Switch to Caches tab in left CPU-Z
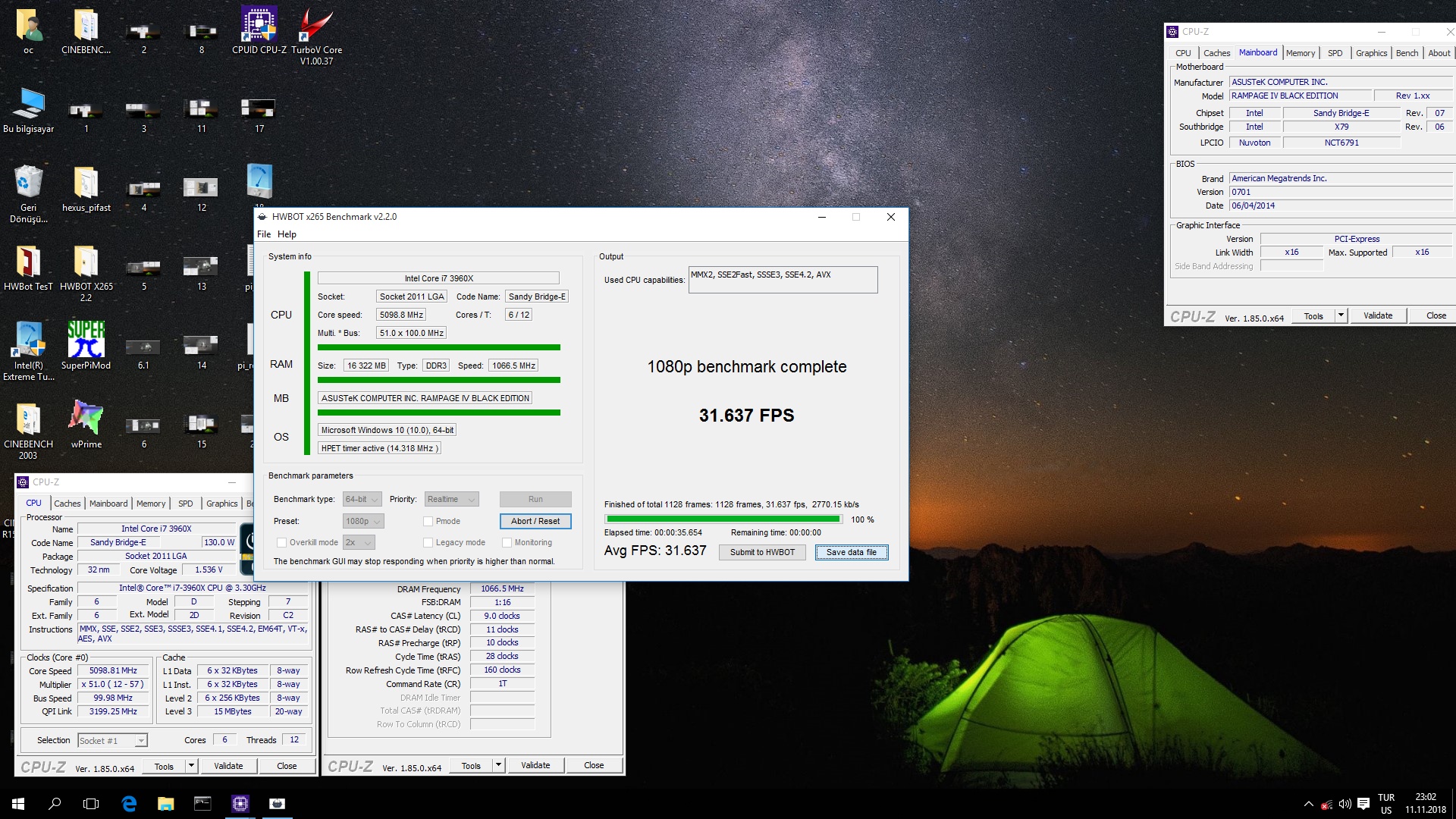Viewport: 1456px width, 819px height. point(67,504)
